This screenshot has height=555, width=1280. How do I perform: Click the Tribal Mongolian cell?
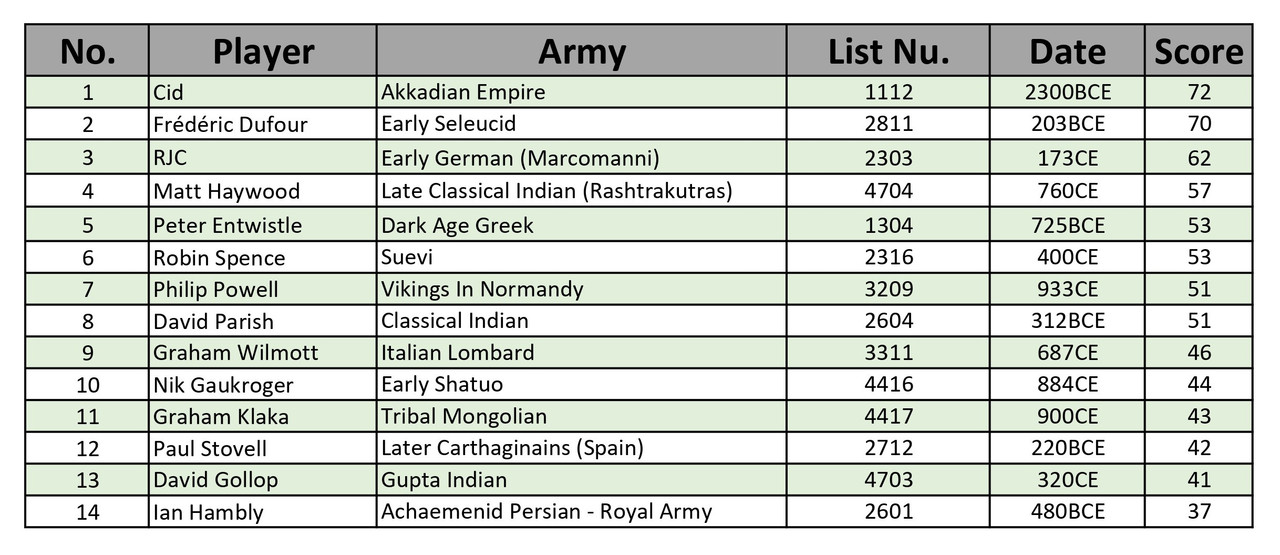coord(581,416)
